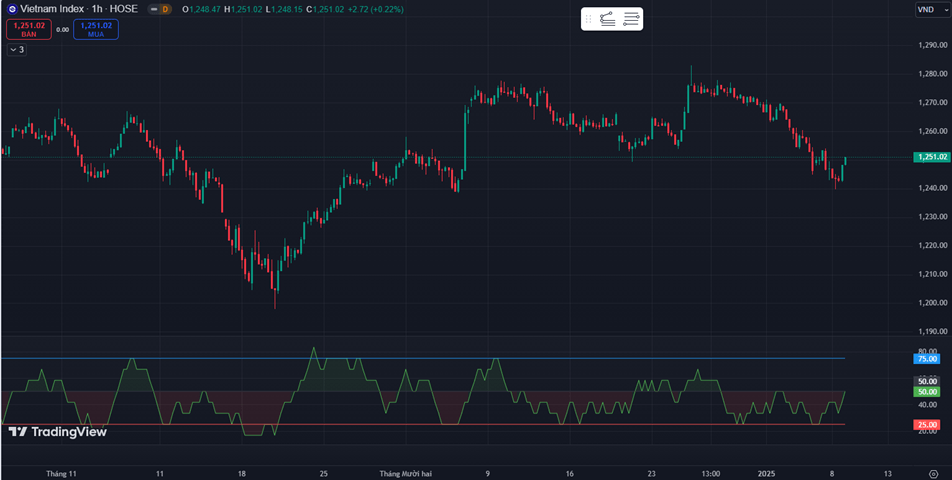Open time axis settings gear icon
952x480 pixels.
[932, 472]
